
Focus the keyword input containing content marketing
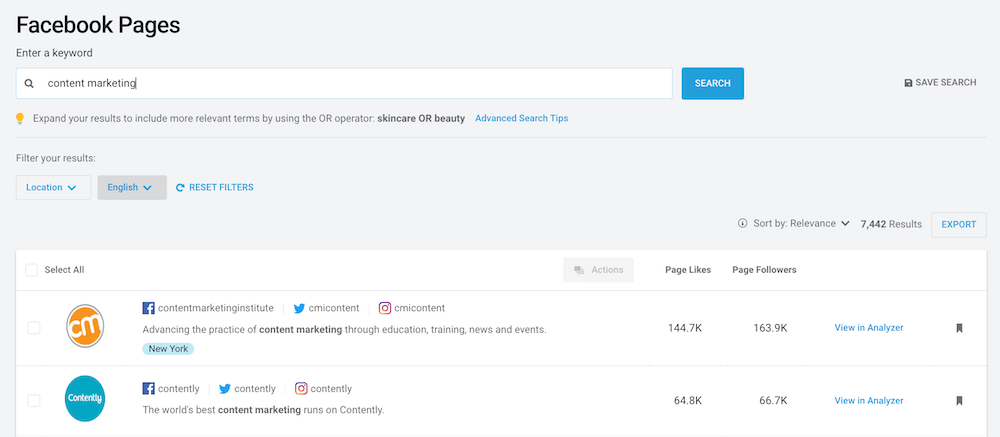point(350,84)
